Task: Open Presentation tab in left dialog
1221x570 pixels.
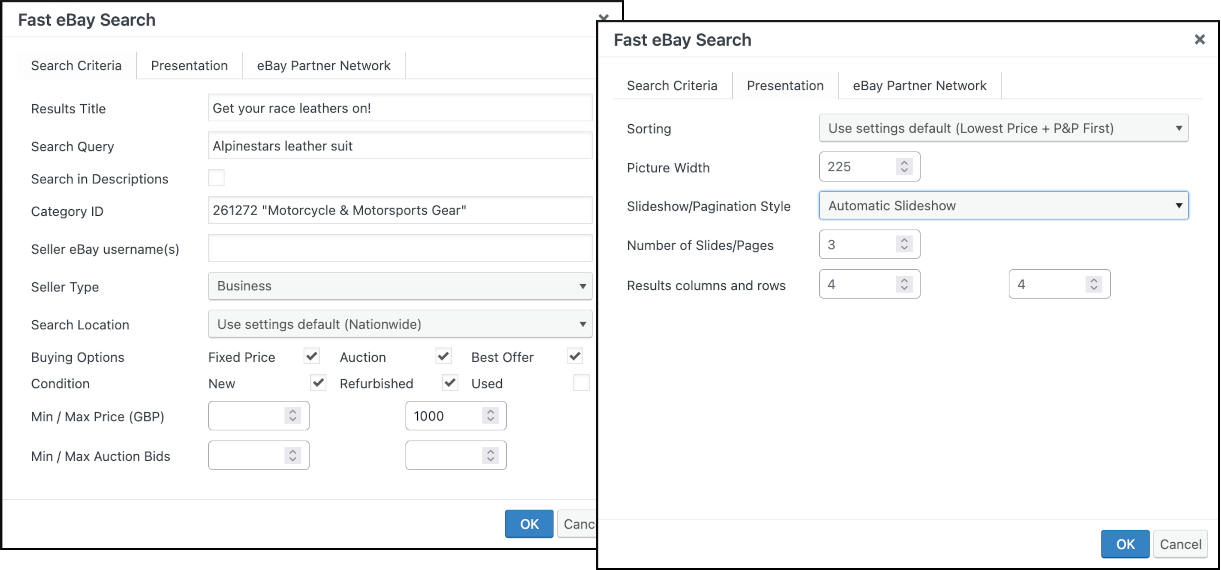Action: point(189,66)
